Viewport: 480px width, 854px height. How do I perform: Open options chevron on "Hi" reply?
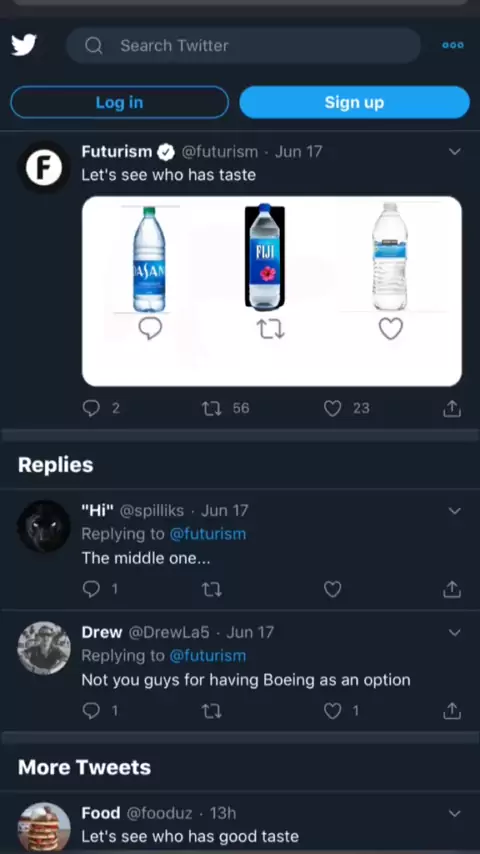[454, 510]
